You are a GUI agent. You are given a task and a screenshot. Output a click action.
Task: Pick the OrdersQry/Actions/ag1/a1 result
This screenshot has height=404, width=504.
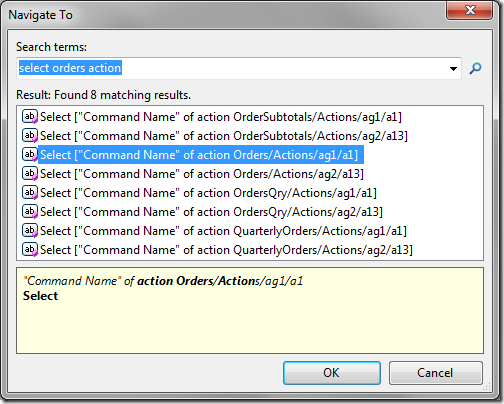(208, 193)
